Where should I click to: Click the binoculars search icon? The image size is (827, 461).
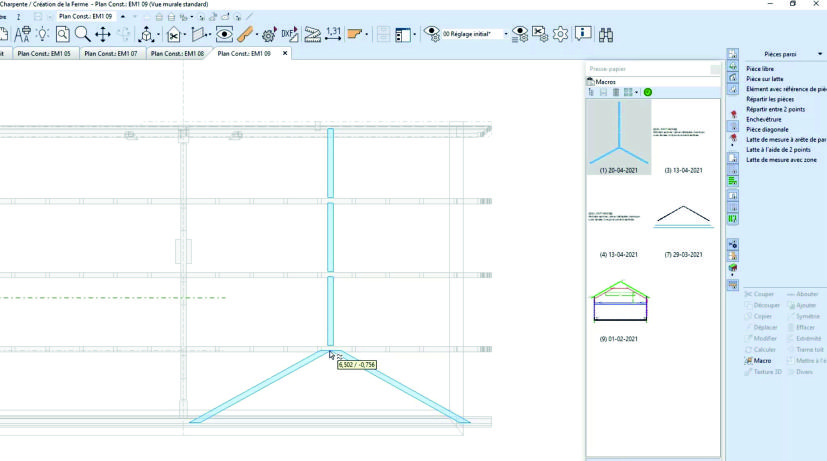coord(606,34)
